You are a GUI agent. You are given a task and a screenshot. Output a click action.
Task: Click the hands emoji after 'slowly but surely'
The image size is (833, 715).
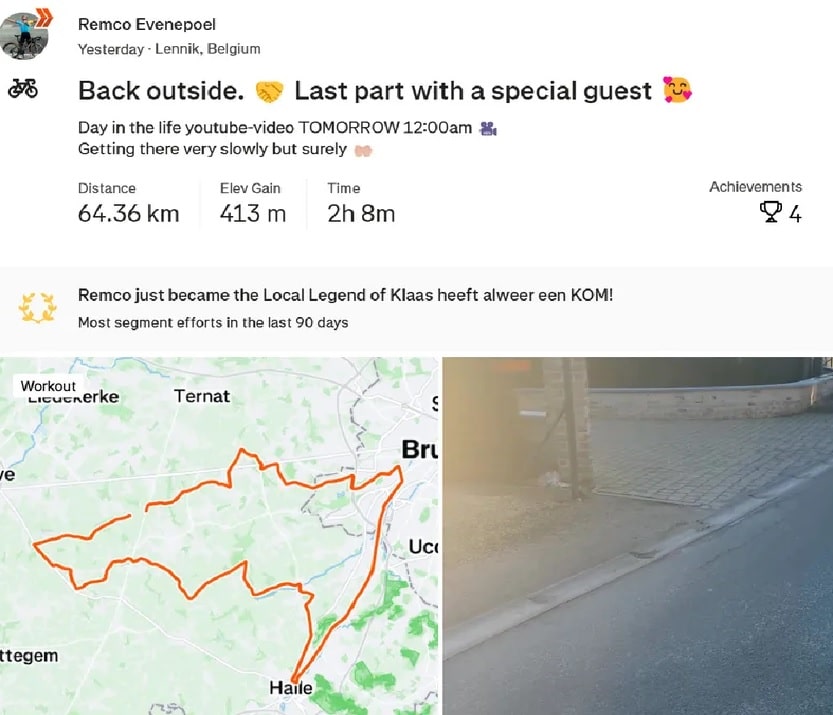[x=363, y=150]
